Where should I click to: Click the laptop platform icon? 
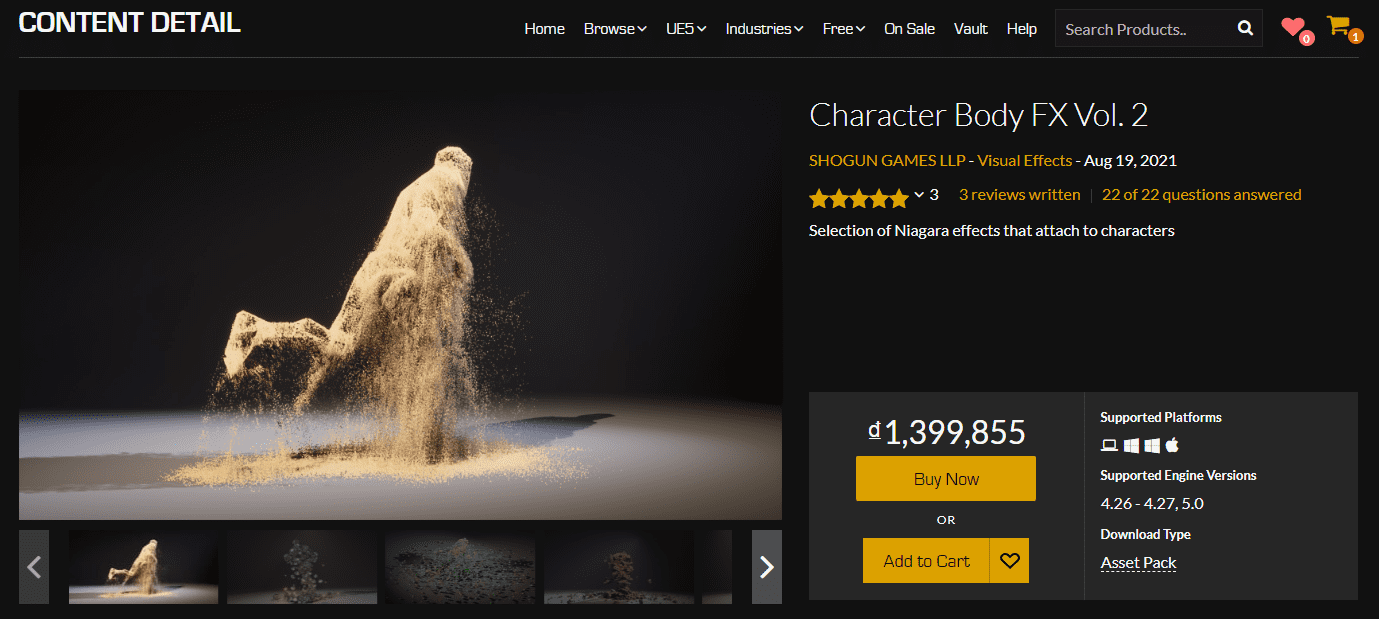pos(1109,445)
